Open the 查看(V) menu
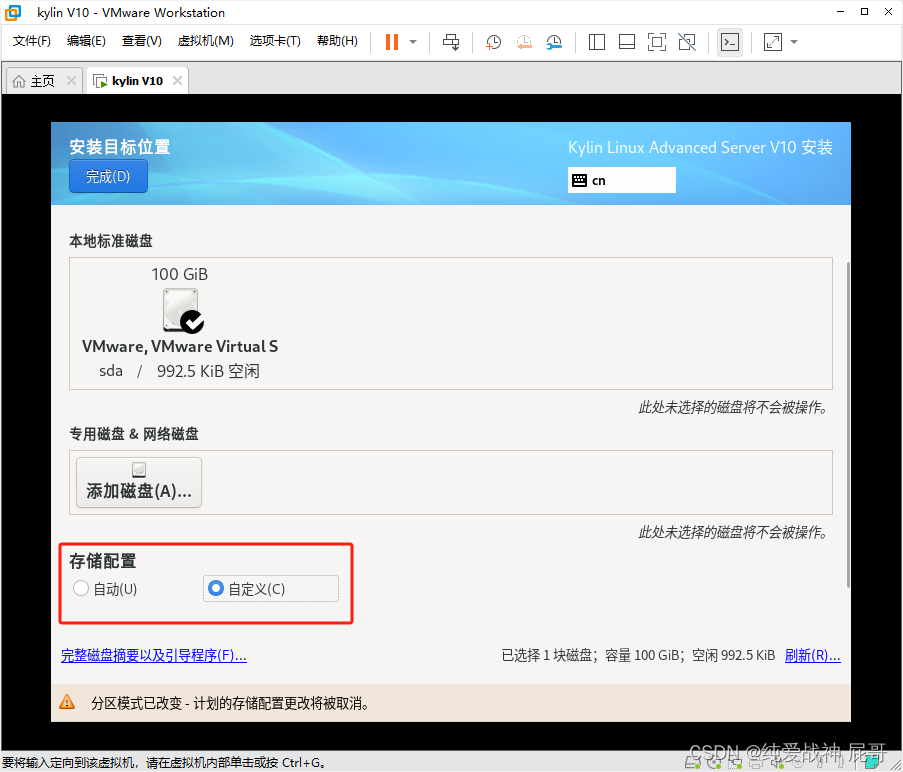The height and width of the screenshot is (772, 903). coord(142,41)
